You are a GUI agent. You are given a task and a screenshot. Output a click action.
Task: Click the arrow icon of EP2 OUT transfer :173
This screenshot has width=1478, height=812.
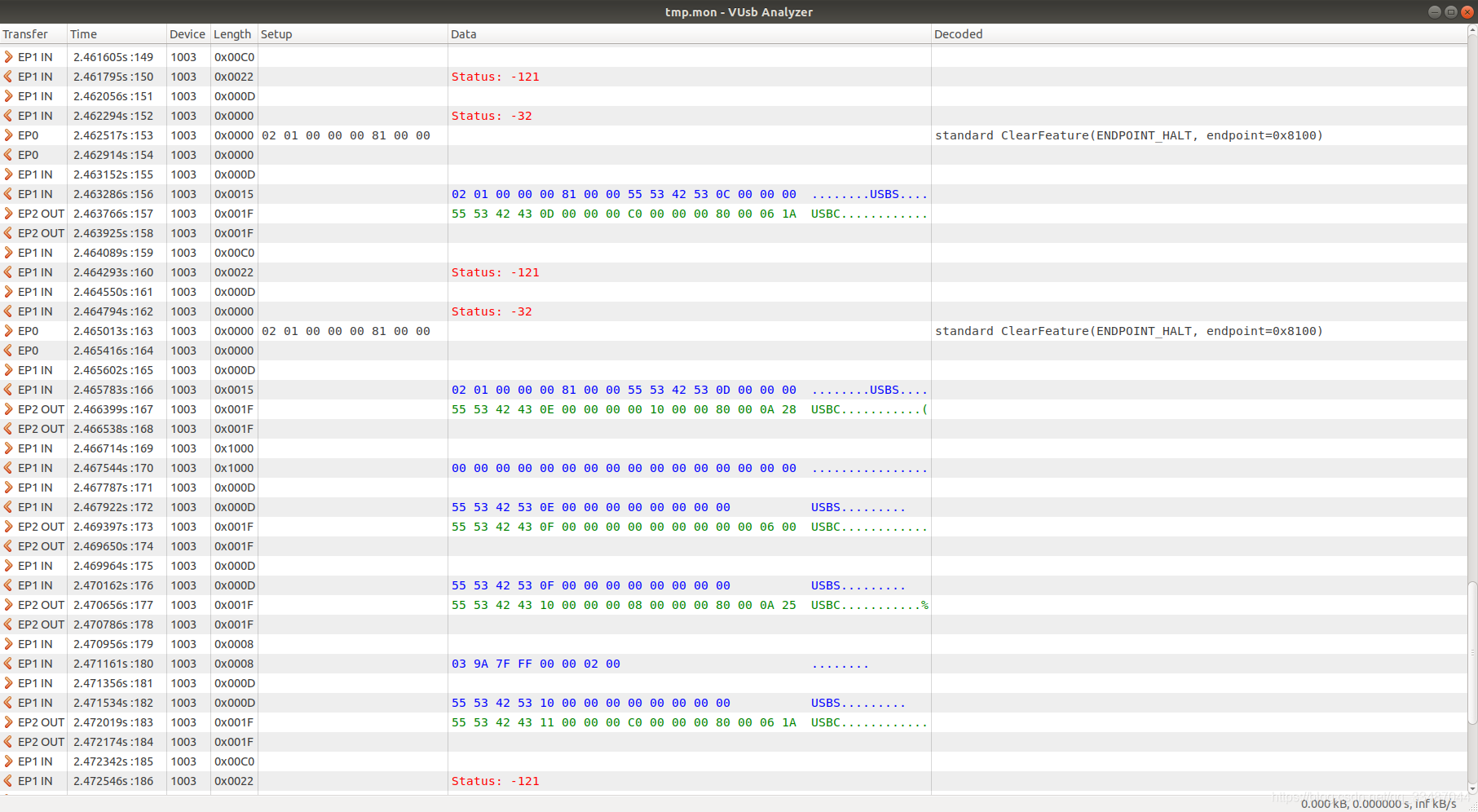point(8,527)
